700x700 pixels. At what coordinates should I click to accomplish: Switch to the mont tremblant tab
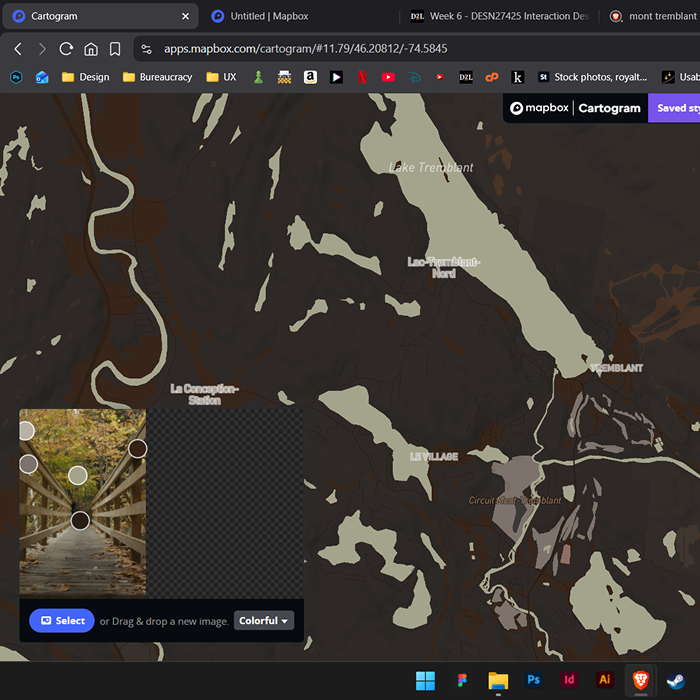[x=654, y=17]
